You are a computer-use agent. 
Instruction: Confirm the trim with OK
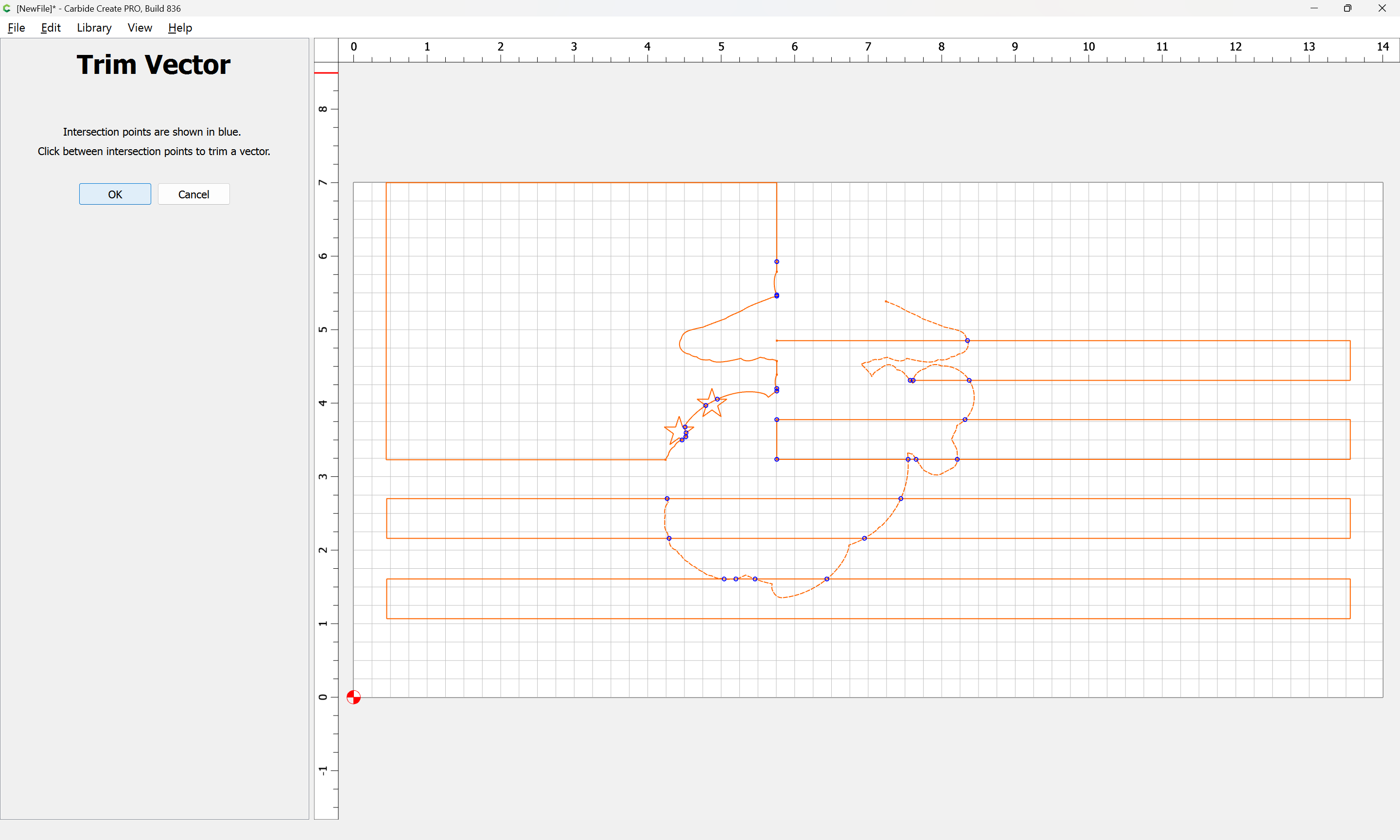[115, 194]
